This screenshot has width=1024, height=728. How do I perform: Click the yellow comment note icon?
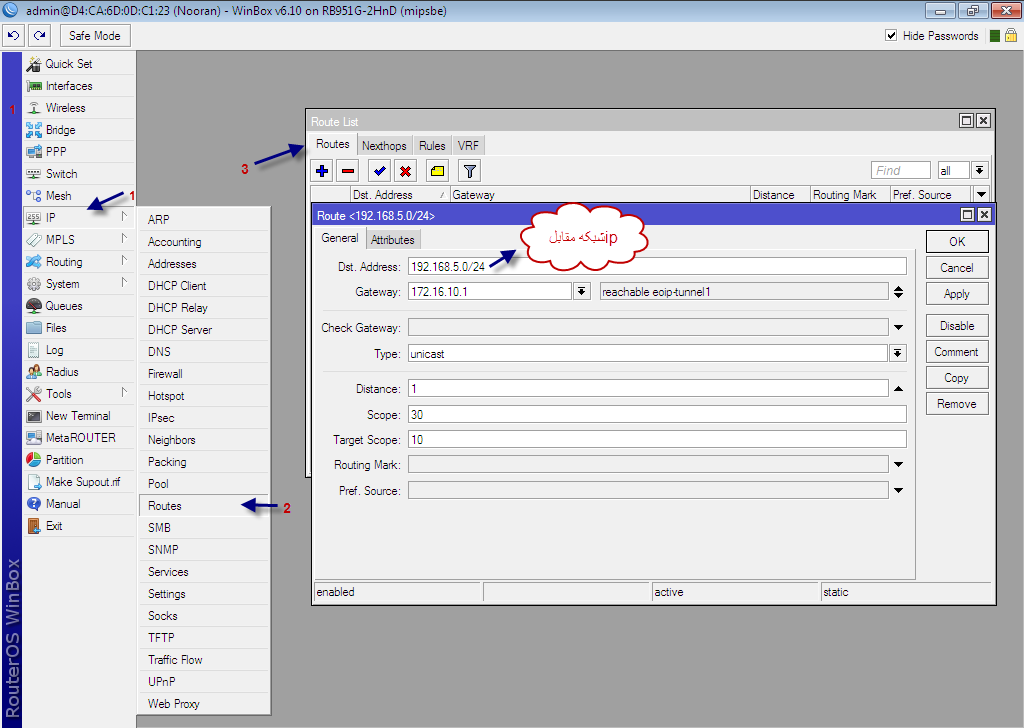pyautogui.click(x=437, y=171)
